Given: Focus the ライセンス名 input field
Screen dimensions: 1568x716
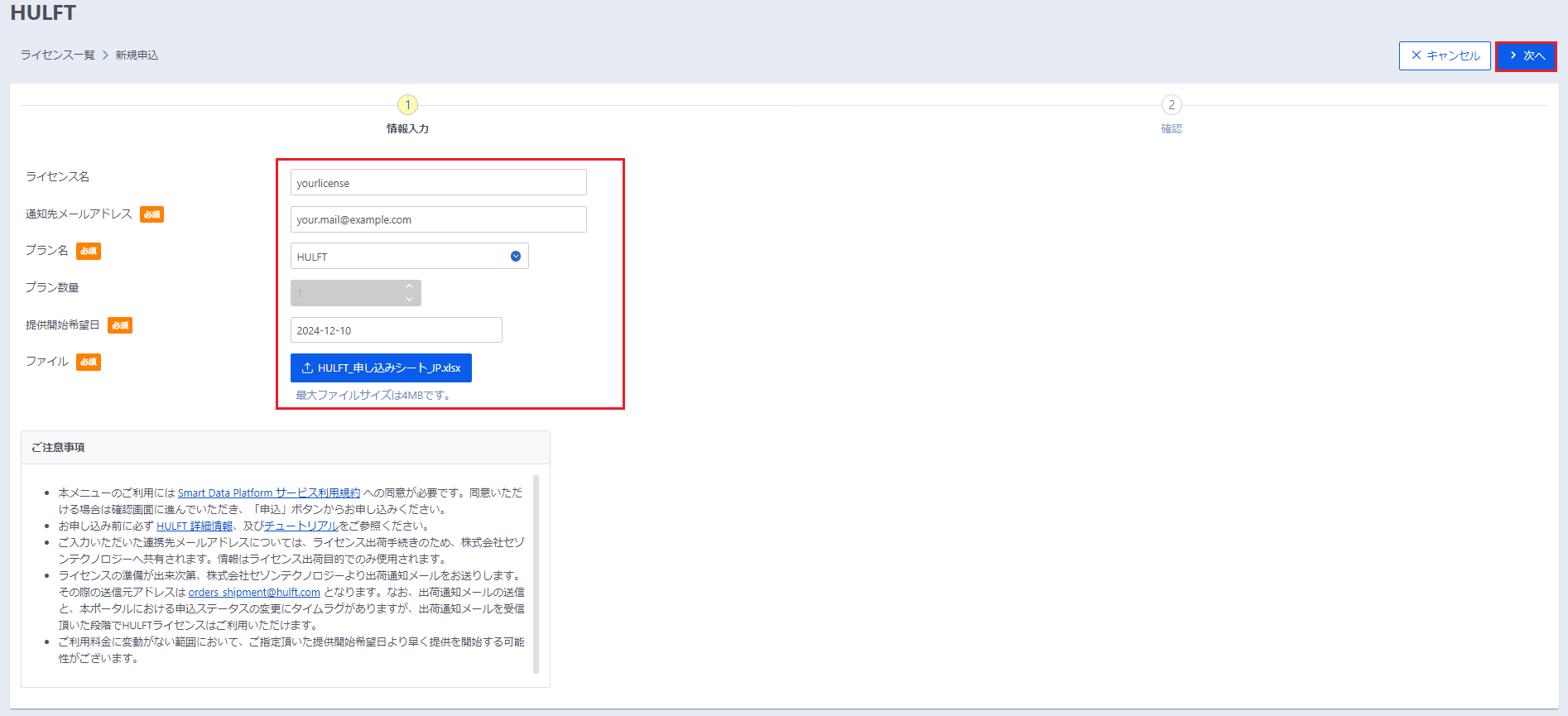Looking at the screenshot, I should pyautogui.click(x=439, y=183).
